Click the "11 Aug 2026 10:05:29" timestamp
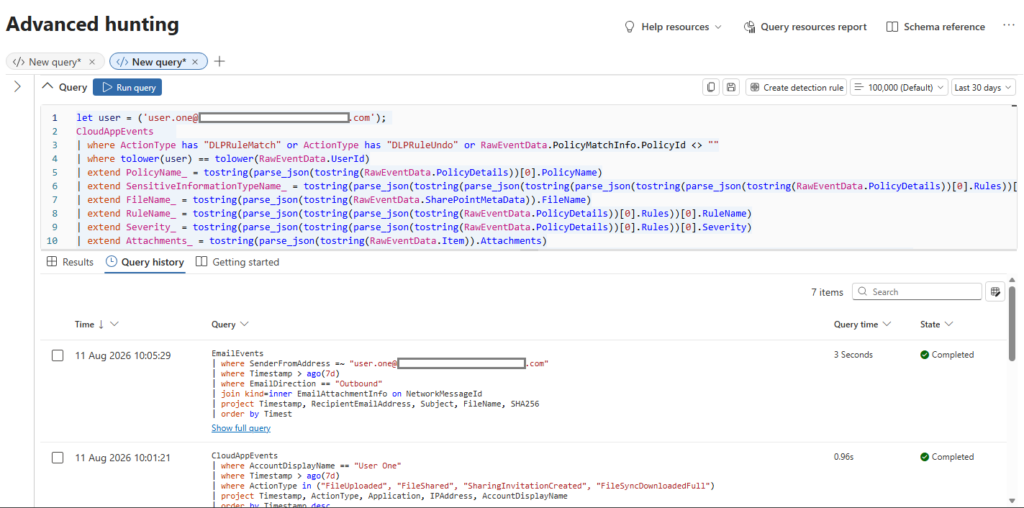 pyautogui.click(x=123, y=355)
